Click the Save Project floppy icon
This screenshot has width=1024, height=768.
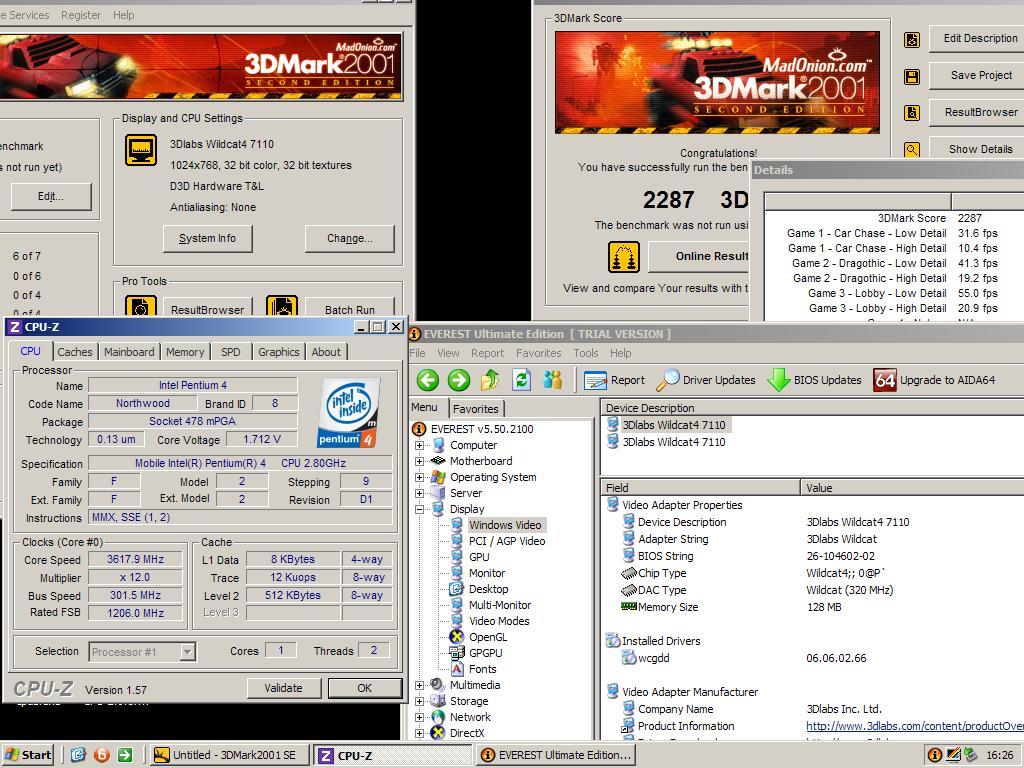coord(912,76)
